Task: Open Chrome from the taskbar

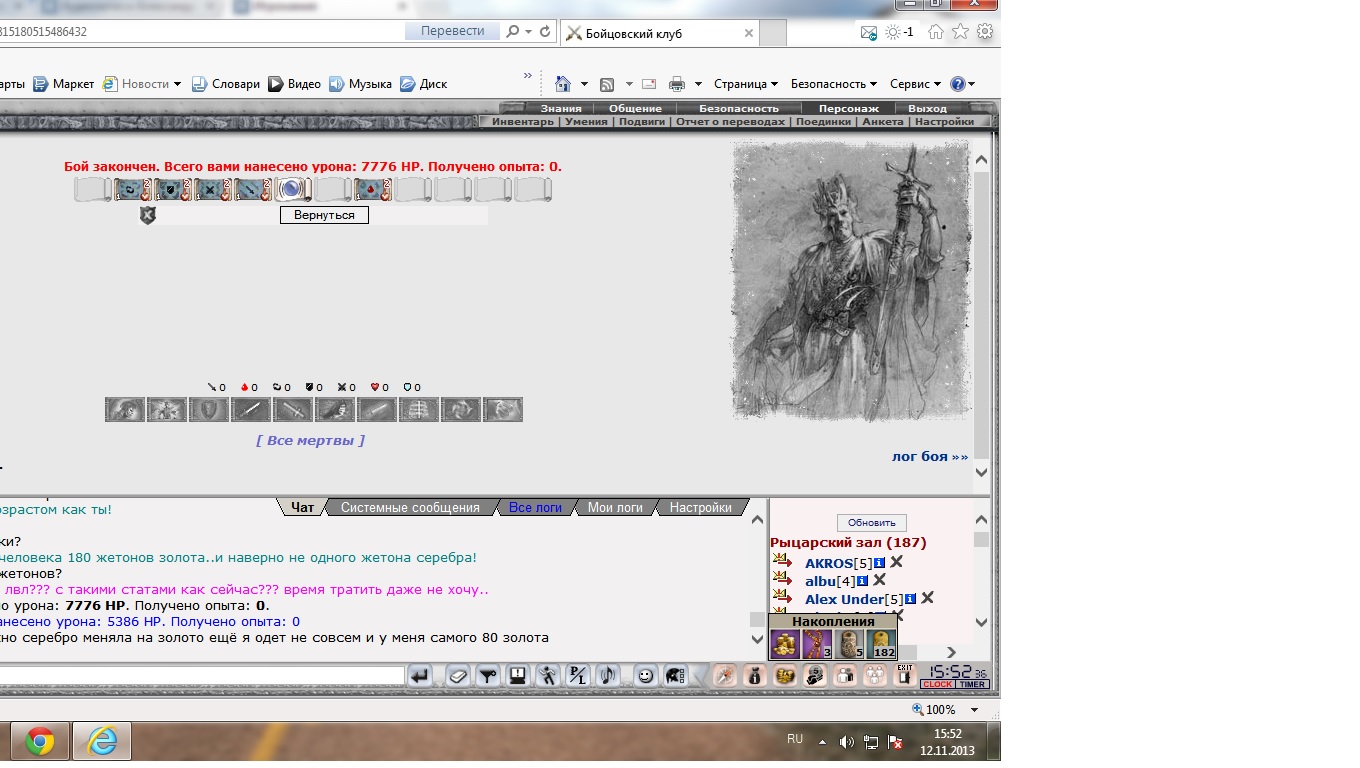Action: [40, 741]
